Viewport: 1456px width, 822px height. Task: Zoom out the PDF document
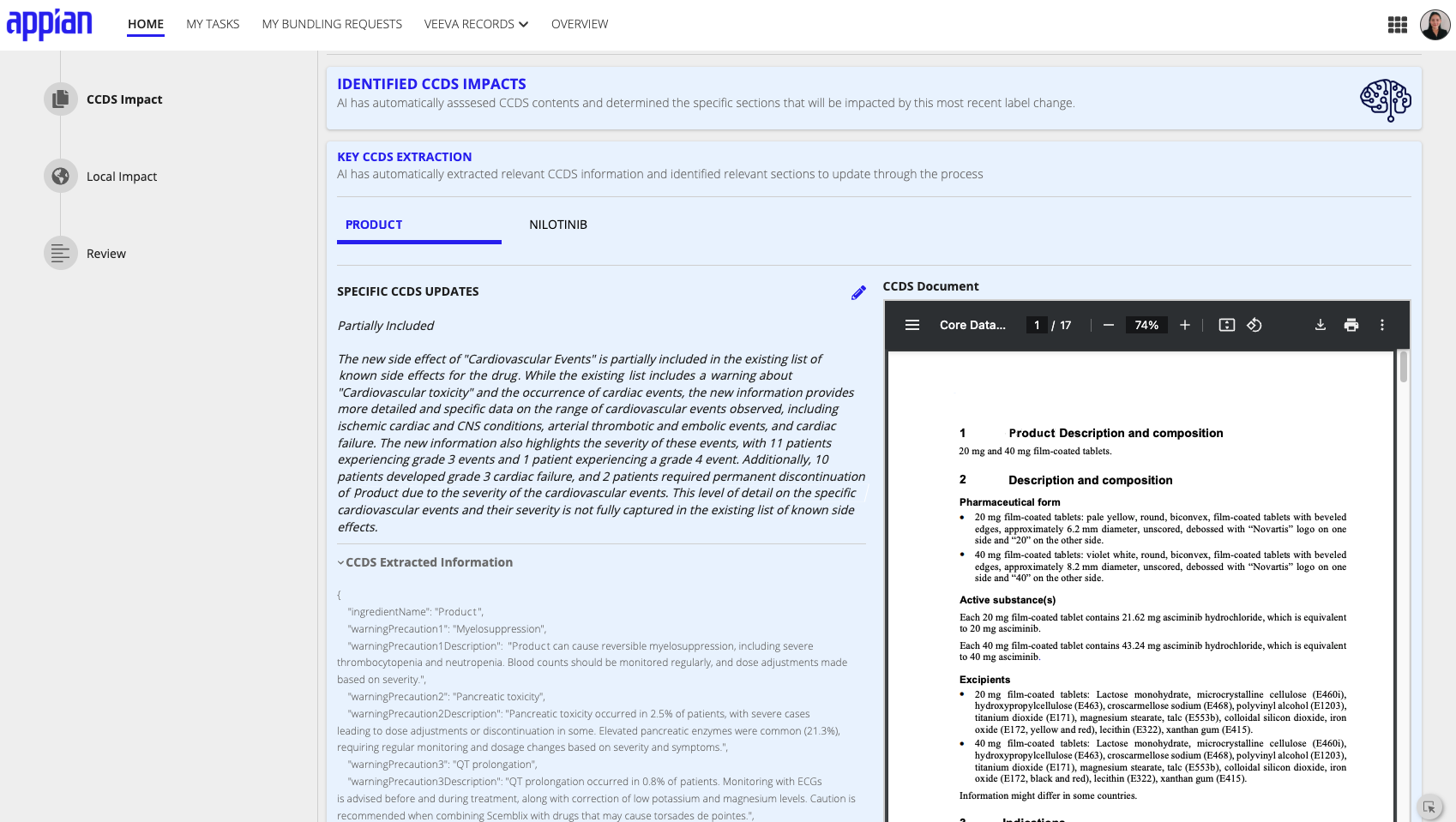click(1109, 325)
